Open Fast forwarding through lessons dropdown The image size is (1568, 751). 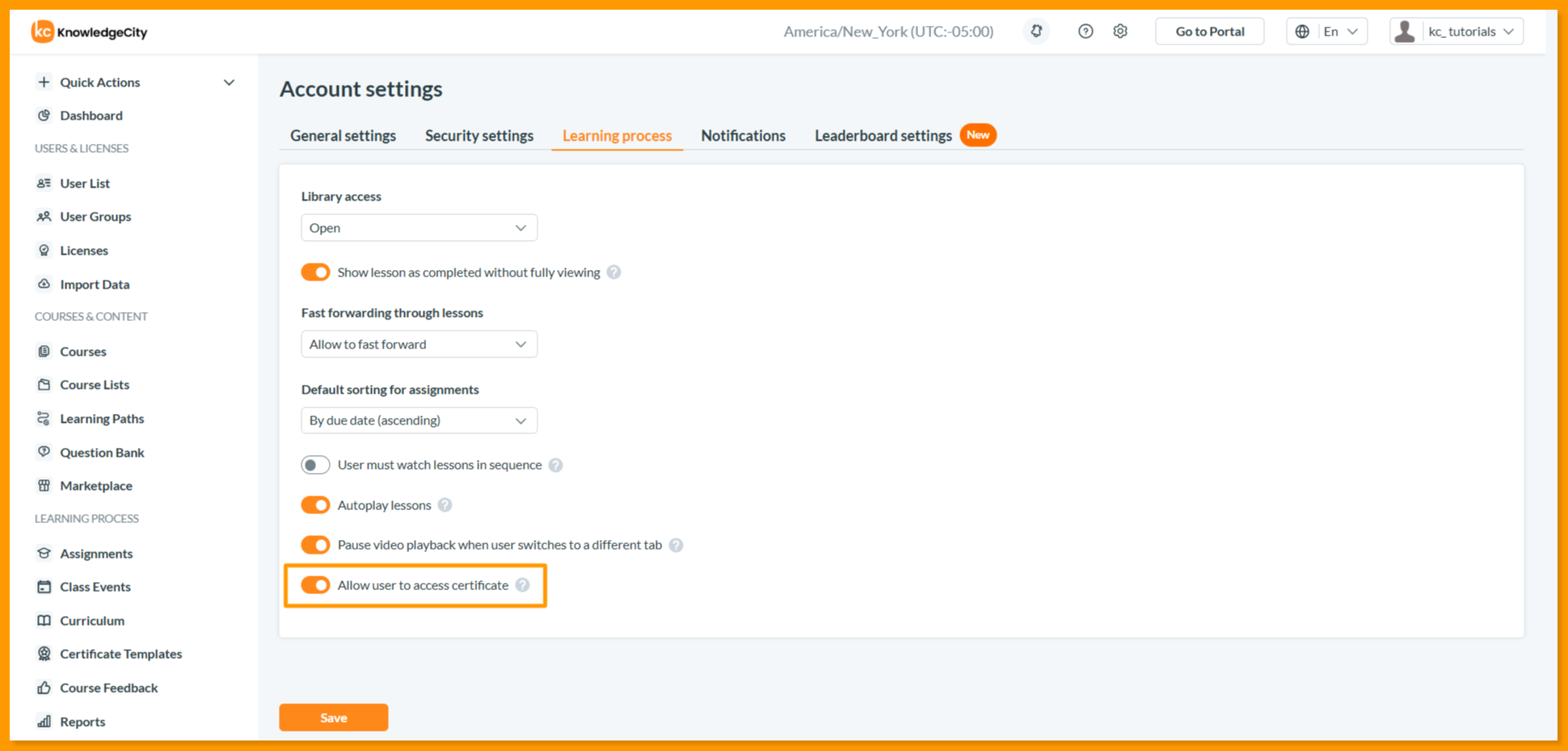pyautogui.click(x=419, y=344)
